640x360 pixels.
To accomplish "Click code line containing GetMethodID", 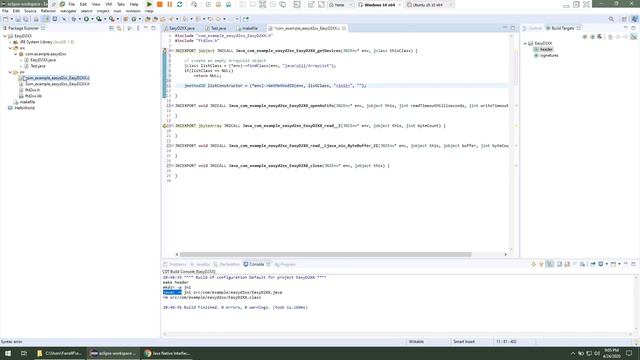I will pos(275,86).
